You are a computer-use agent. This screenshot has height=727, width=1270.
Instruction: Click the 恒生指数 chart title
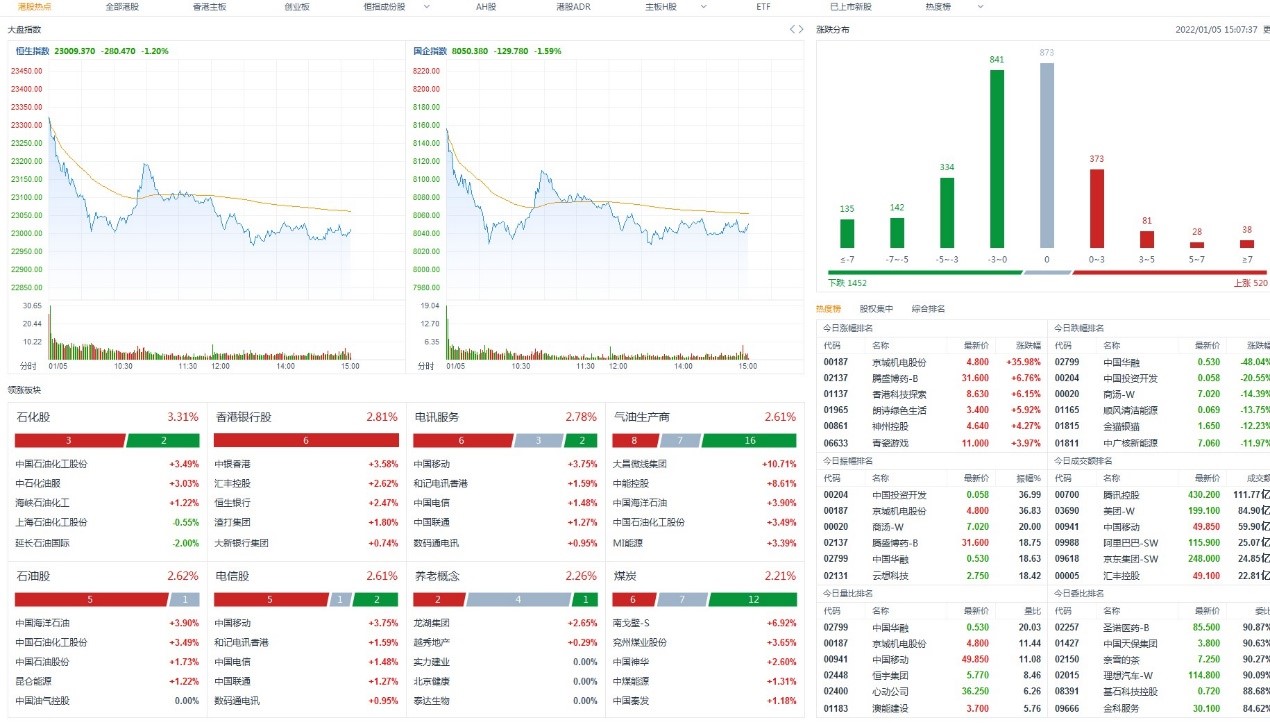click(x=32, y=50)
